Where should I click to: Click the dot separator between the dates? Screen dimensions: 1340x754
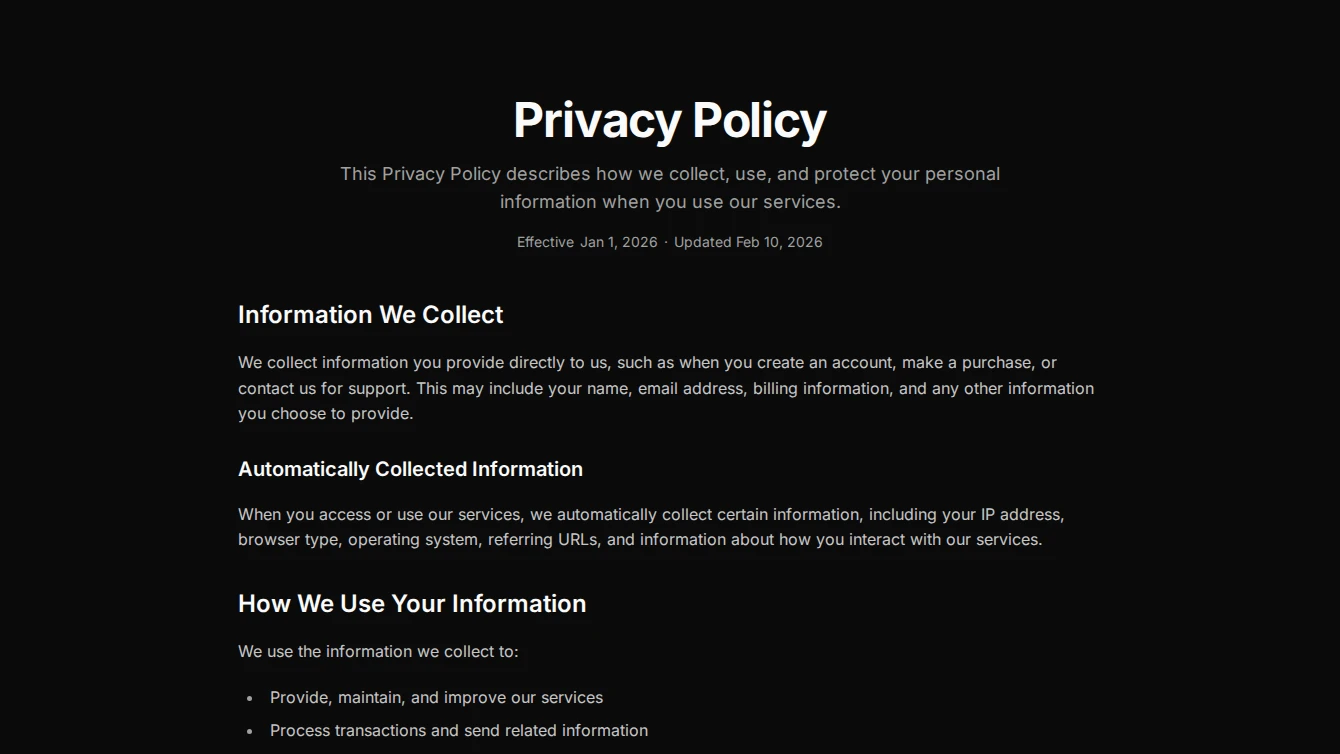pyautogui.click(x=666, y=242)
